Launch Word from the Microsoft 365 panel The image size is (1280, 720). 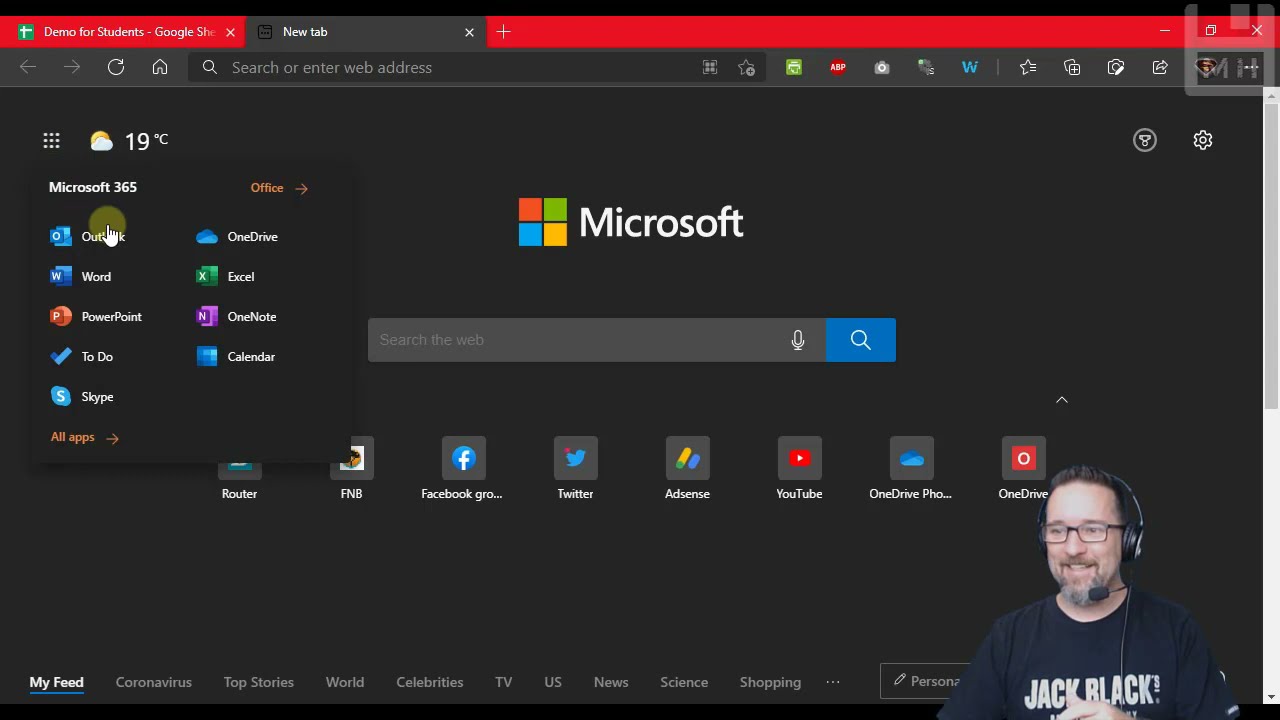coord(81,277)
